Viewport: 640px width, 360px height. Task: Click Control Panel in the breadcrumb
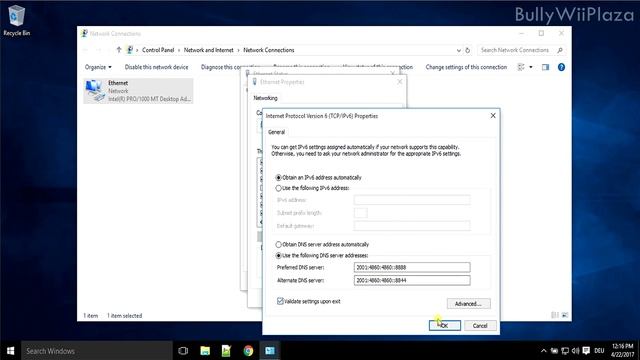[x=158, y=50]
